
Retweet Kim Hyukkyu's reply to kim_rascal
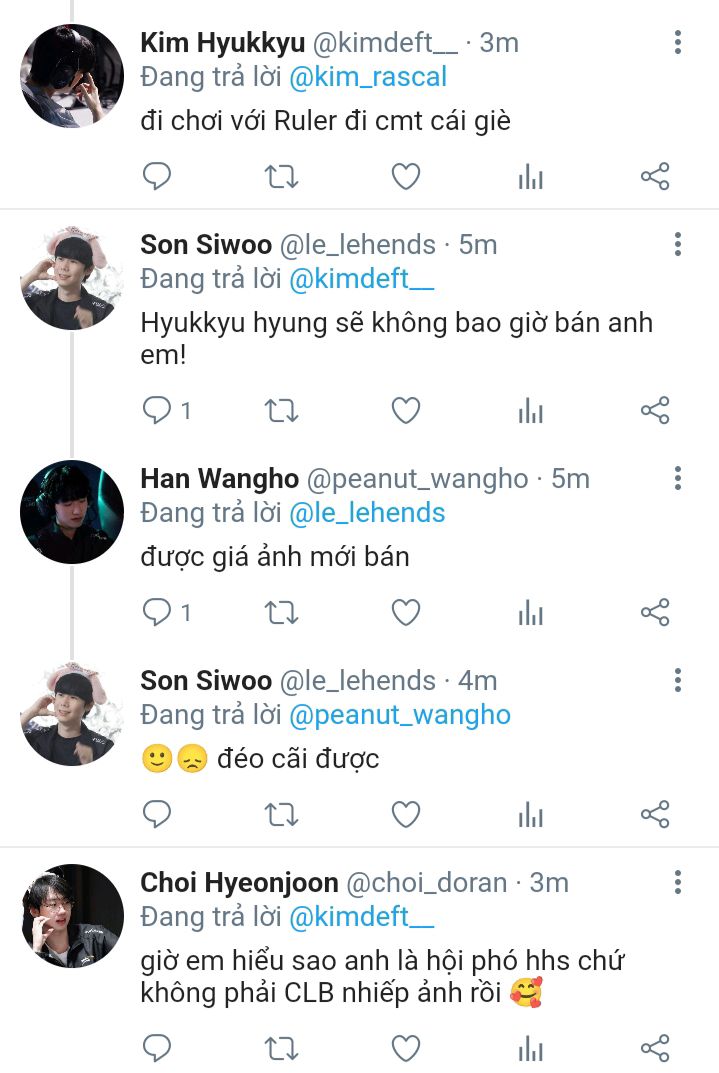coord(281,177)
